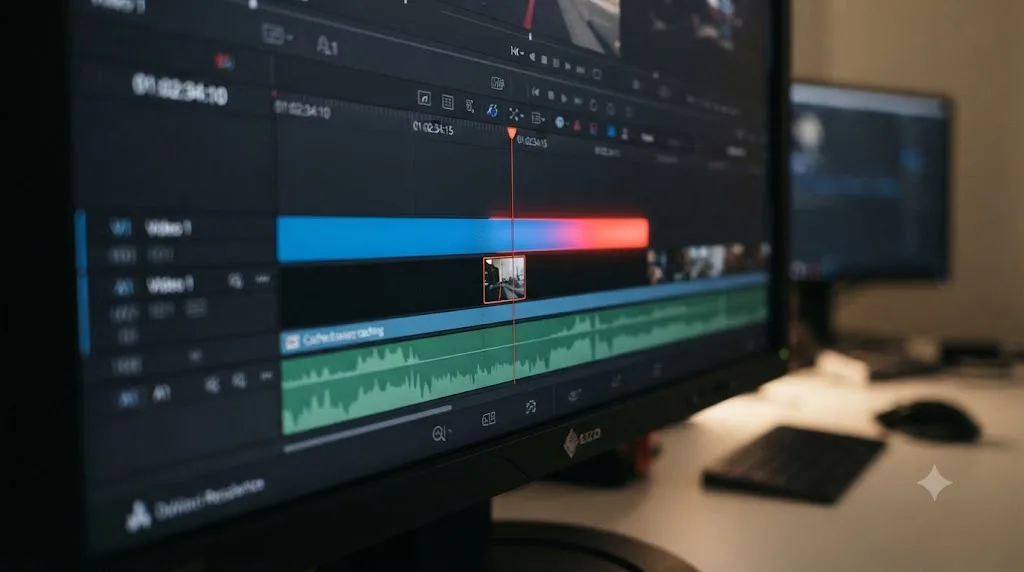1024x572 pixels.
Task: Click the red indicator icon above the timecode
Action: (224, 61)
